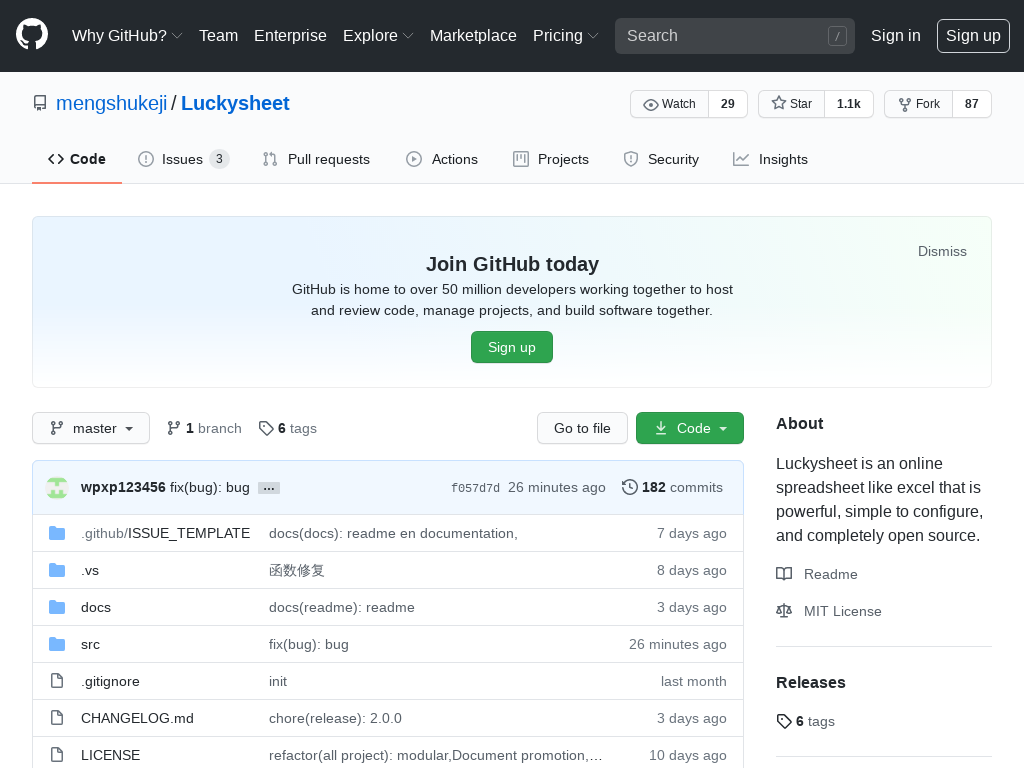The height and width of the screenshot is (768, 1024).
Task: Open the LICENSE file
Action: pos(110,755)
